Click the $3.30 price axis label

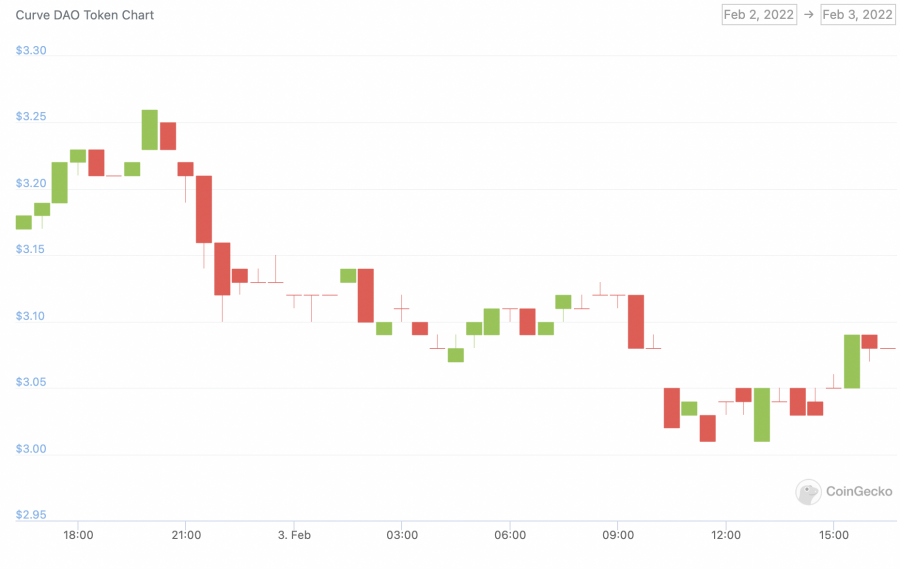(x=31, y=50)
